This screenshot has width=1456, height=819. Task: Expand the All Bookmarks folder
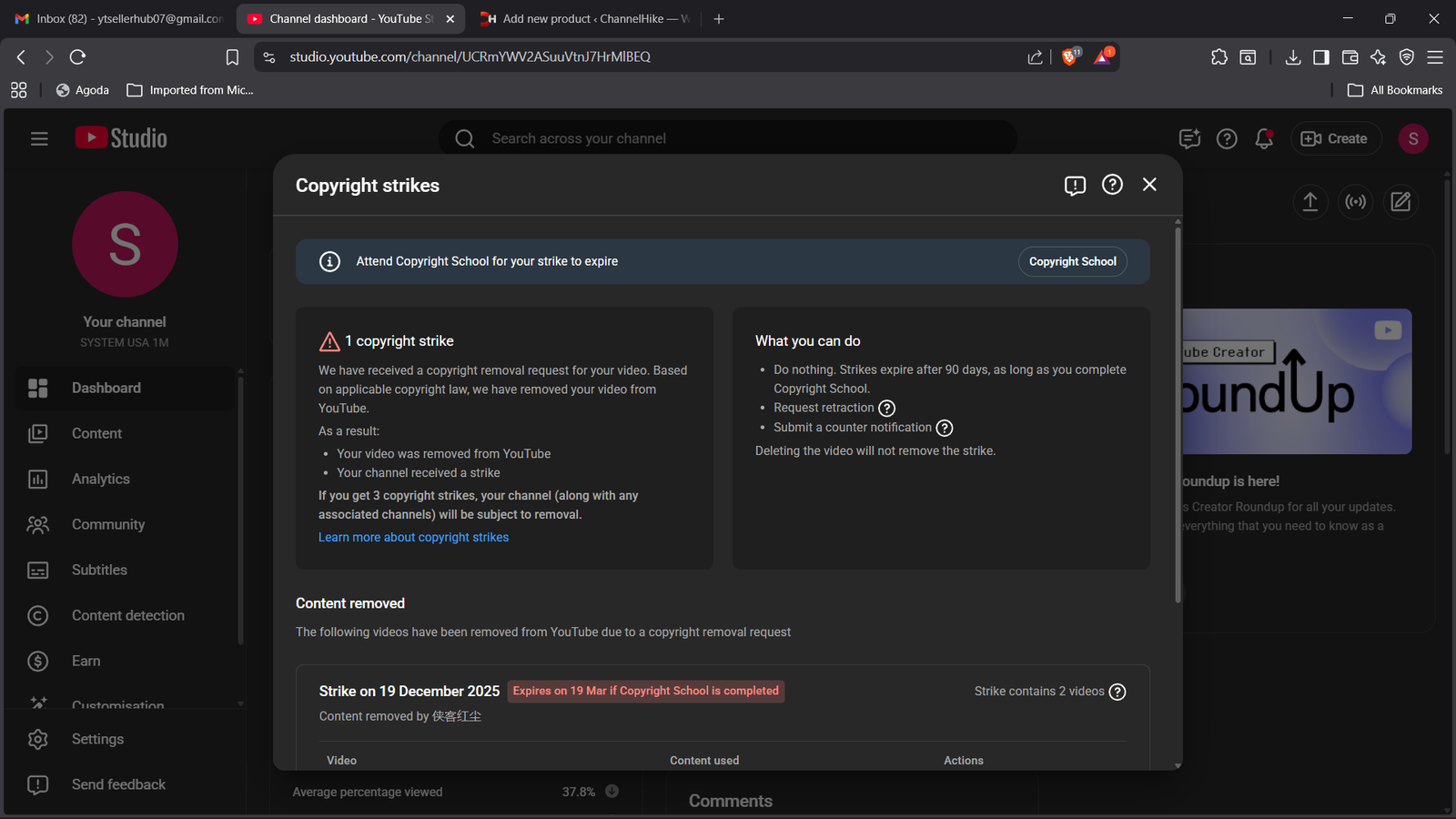point(1395,90)
